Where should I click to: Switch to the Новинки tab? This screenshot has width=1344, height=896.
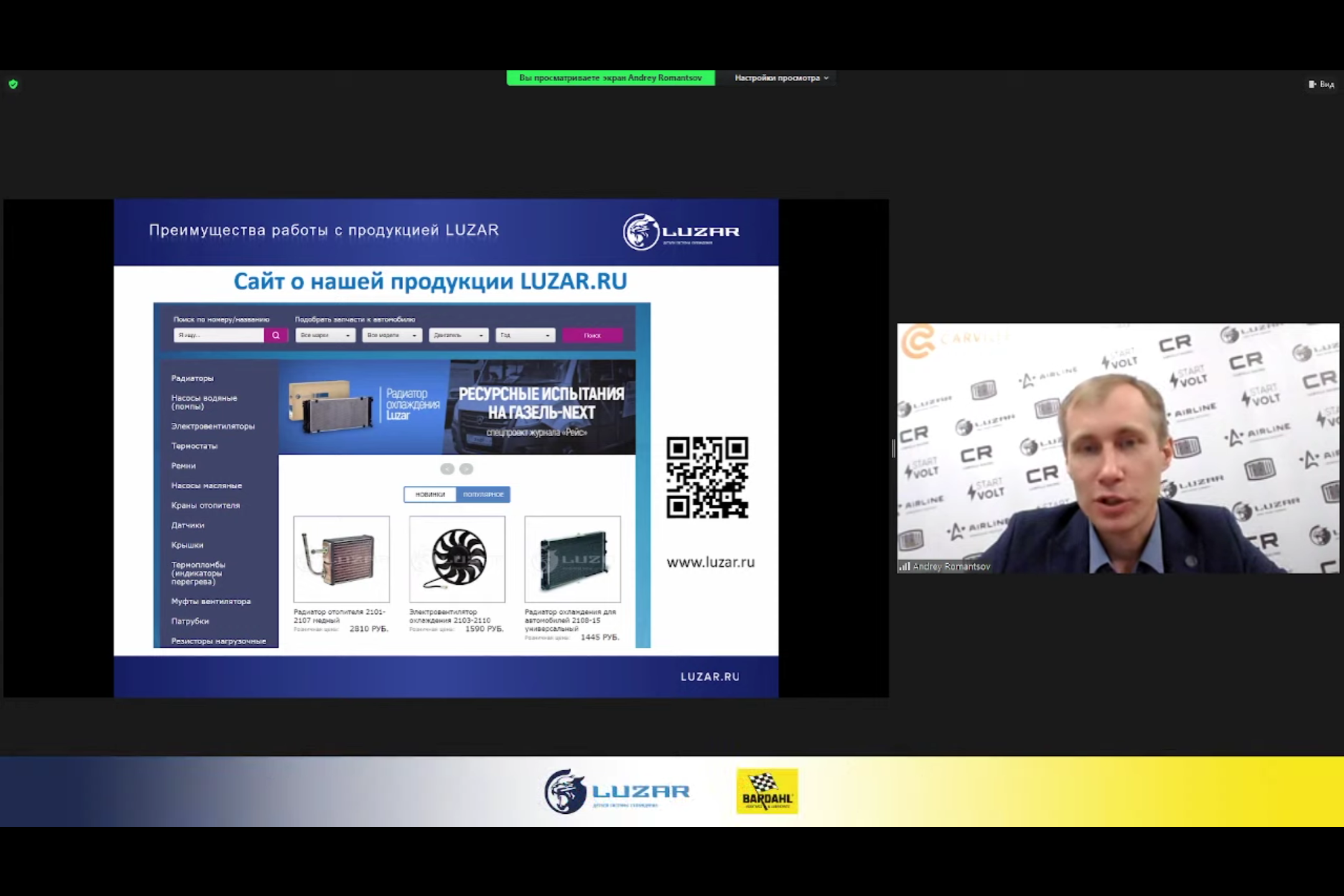430,495
